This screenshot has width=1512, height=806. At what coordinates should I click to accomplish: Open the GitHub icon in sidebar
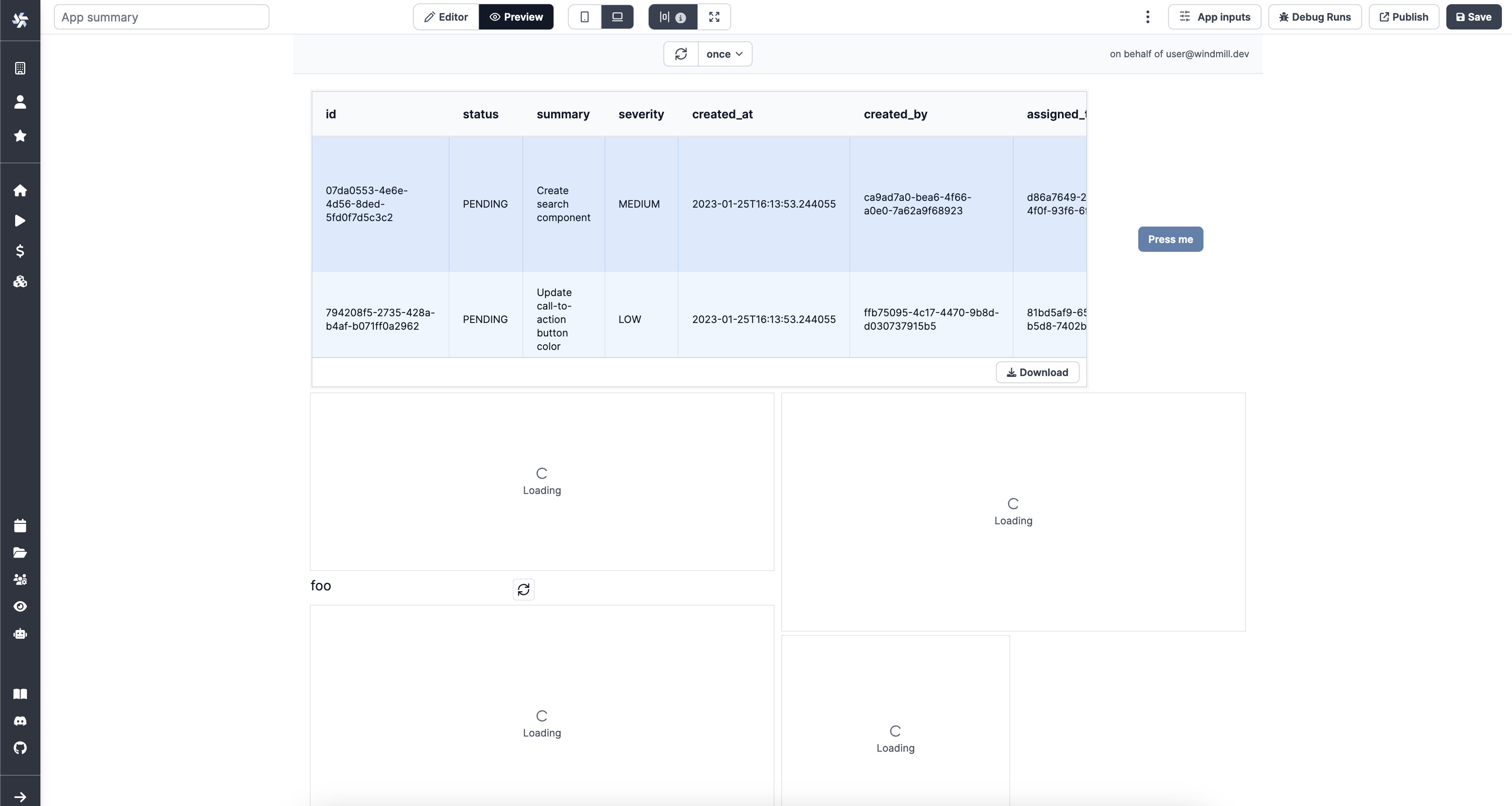[x=20, y=748]
